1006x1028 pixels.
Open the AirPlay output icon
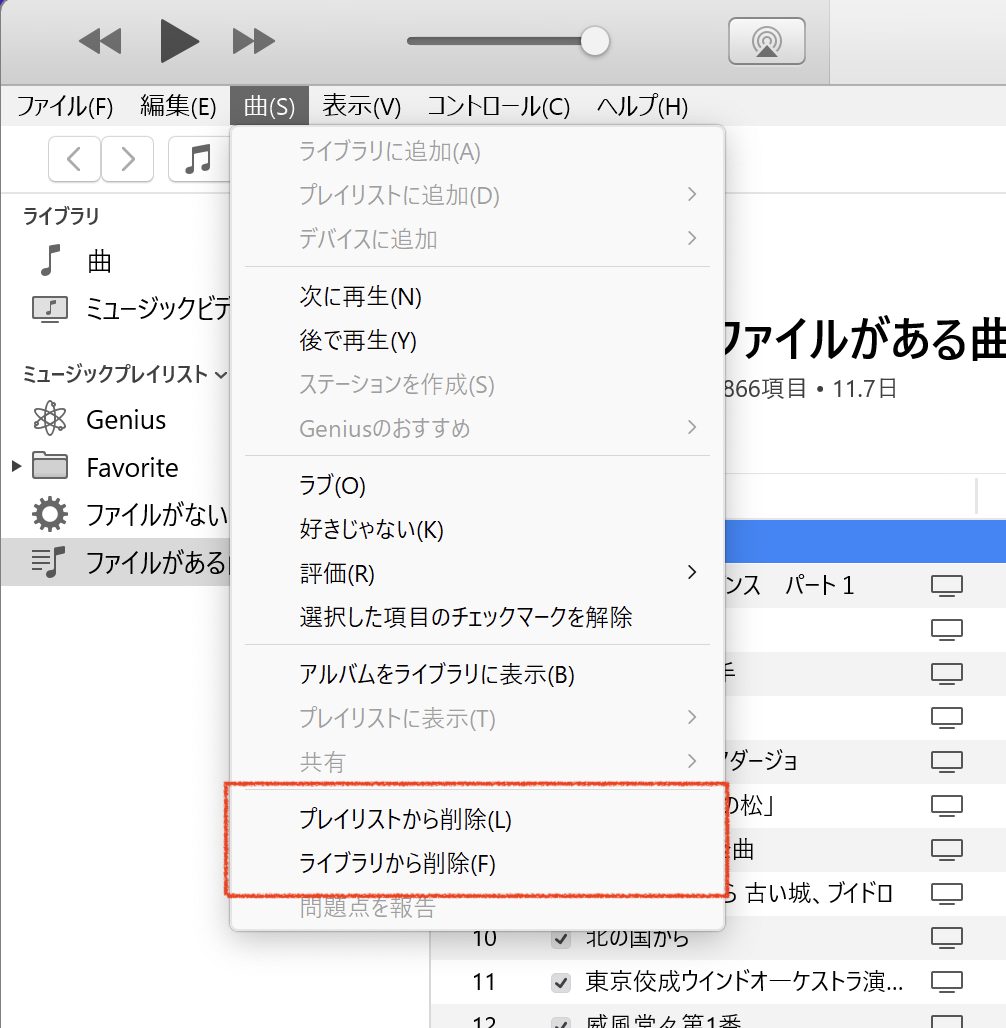pos(767,41)
